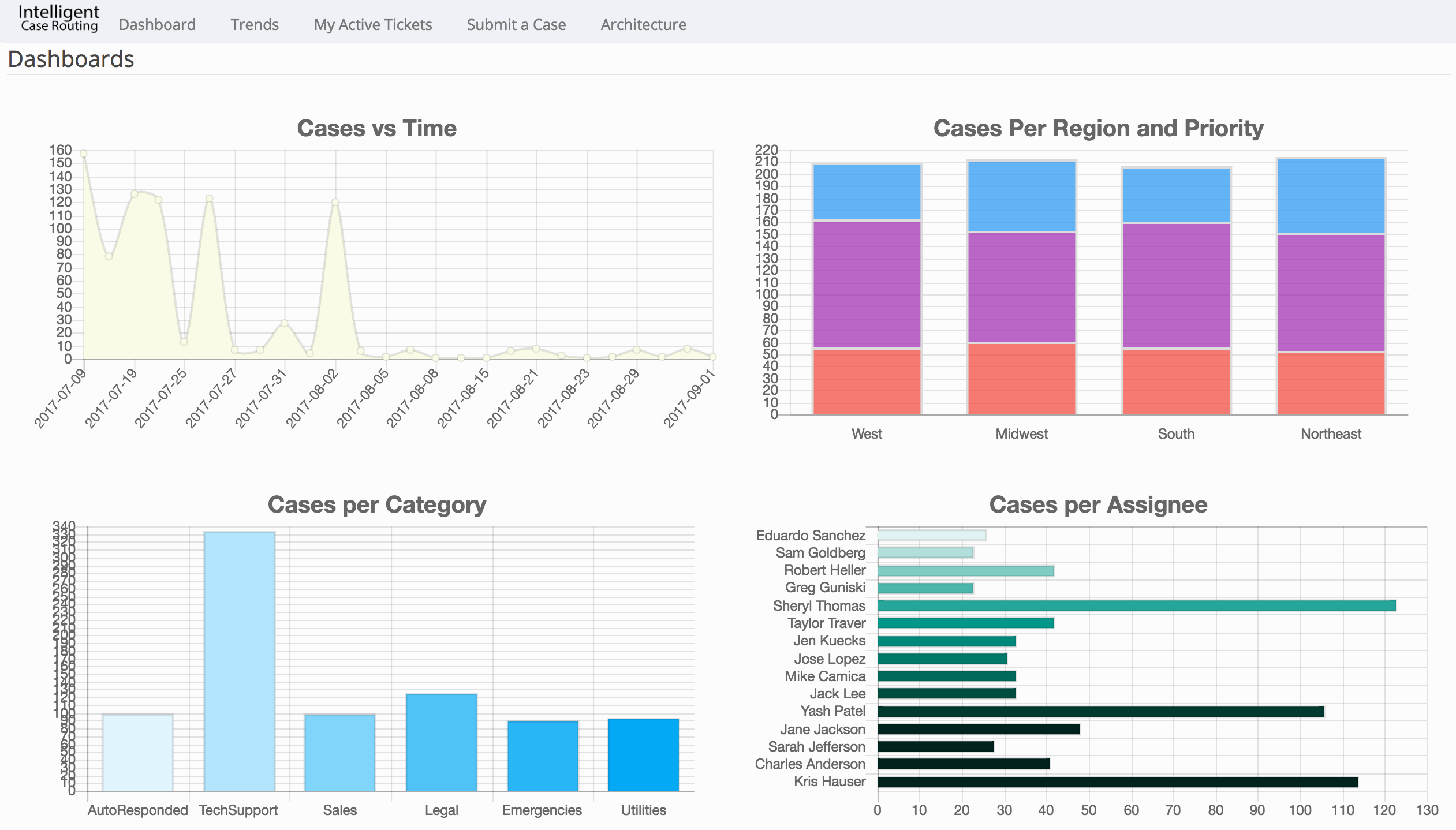Click Greg Guniski's assignee bar
Image resolution: width=1456 pixels, height=830 pixels.
tap(925, 588)
